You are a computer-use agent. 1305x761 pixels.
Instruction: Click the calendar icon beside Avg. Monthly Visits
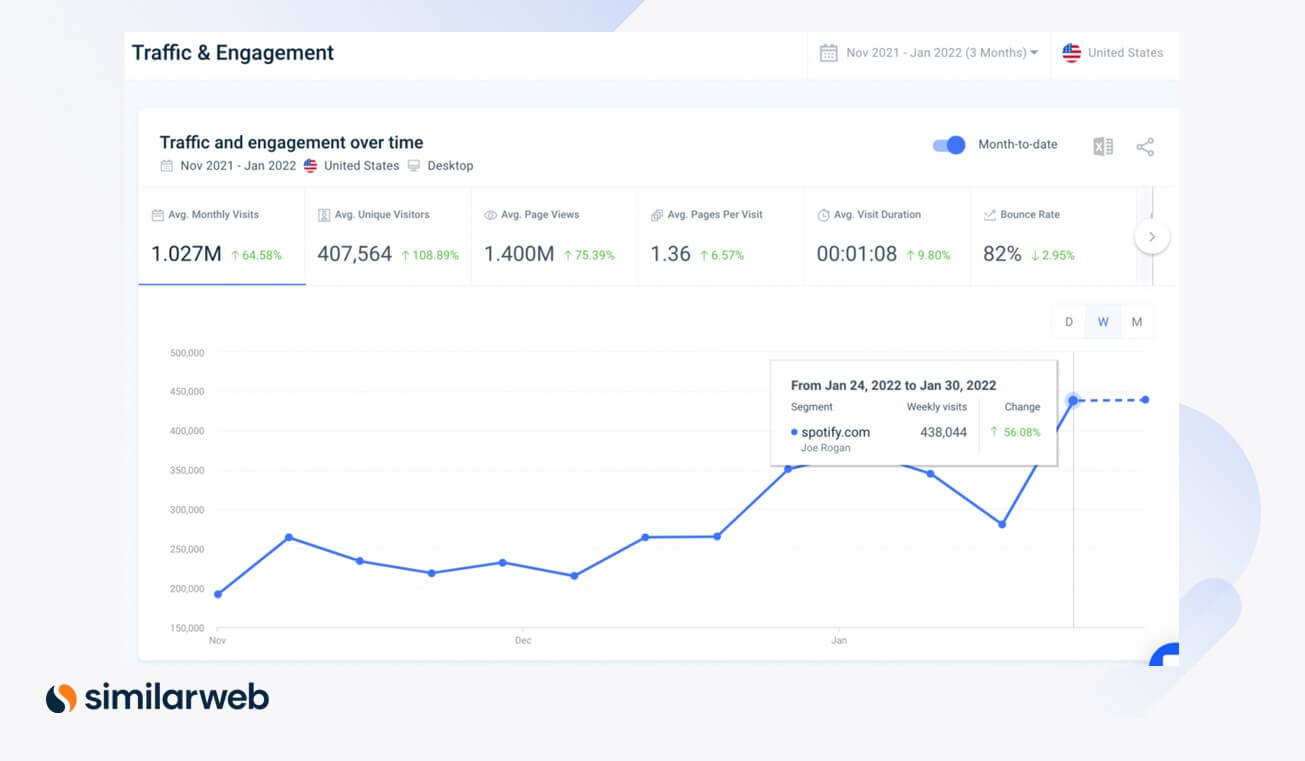point(157,215)
